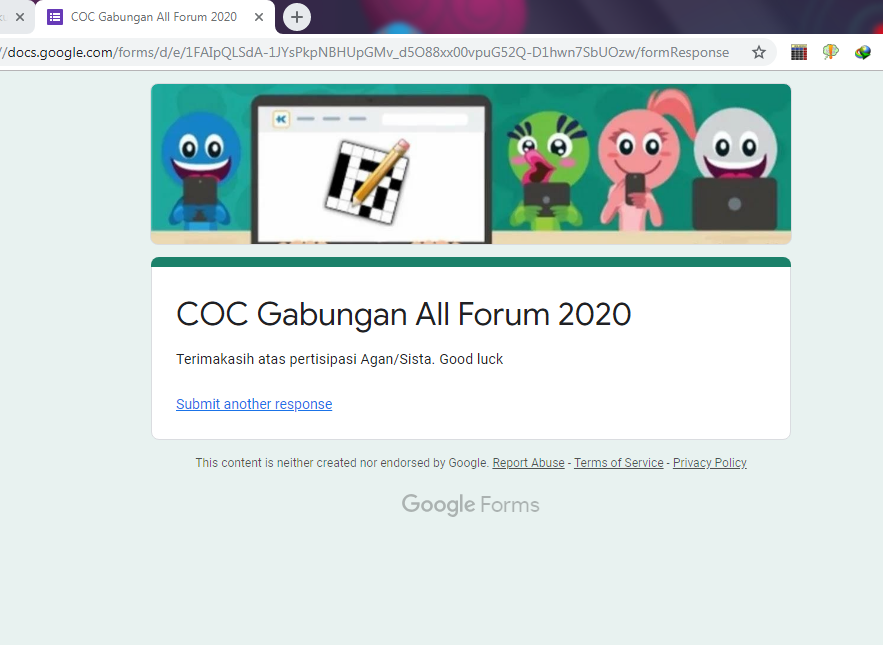The image size is (883, 645).
Task: Click the form title heading text
Action: coord(404,314)
